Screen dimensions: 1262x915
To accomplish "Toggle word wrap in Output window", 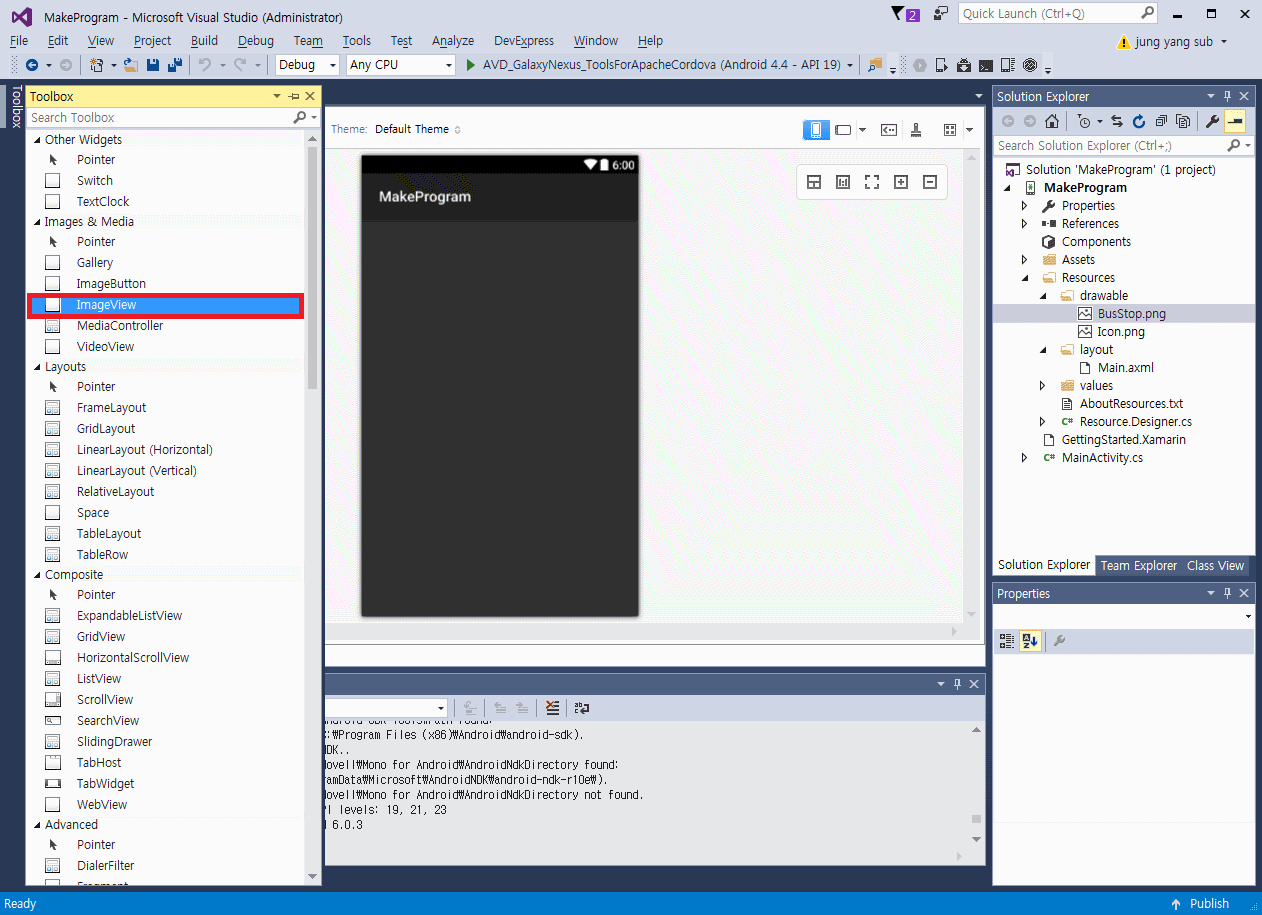I will coord(581,708).
